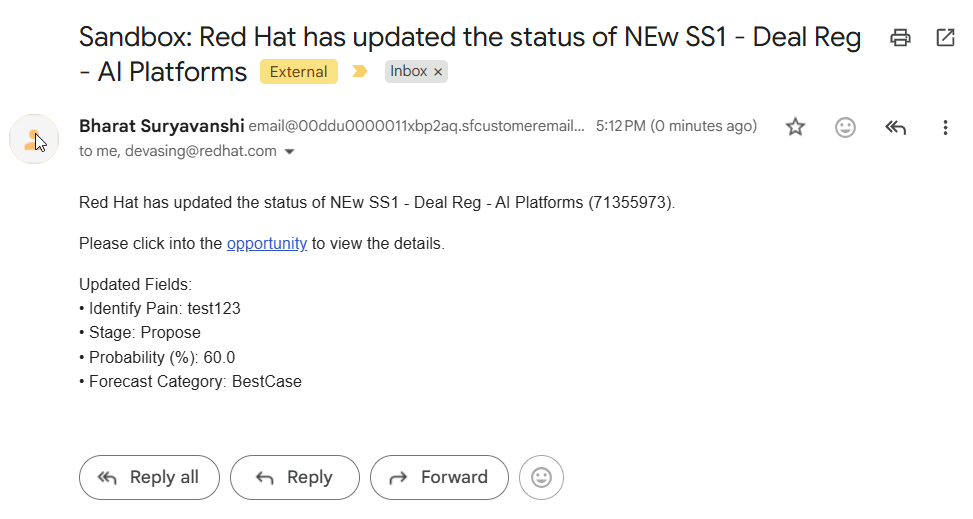Image resolution: width=973 pixels, height=519 pixels.
Task: Click the External label tag
Action: coord(298,71)
